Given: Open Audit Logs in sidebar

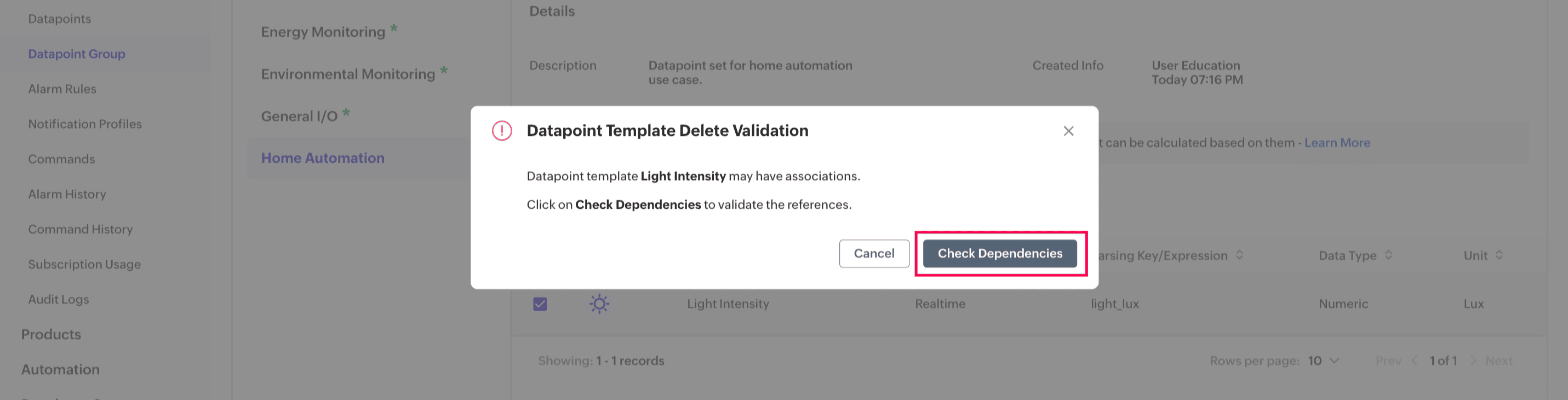Looking at the screenshot, I should [x=59, y=300].
